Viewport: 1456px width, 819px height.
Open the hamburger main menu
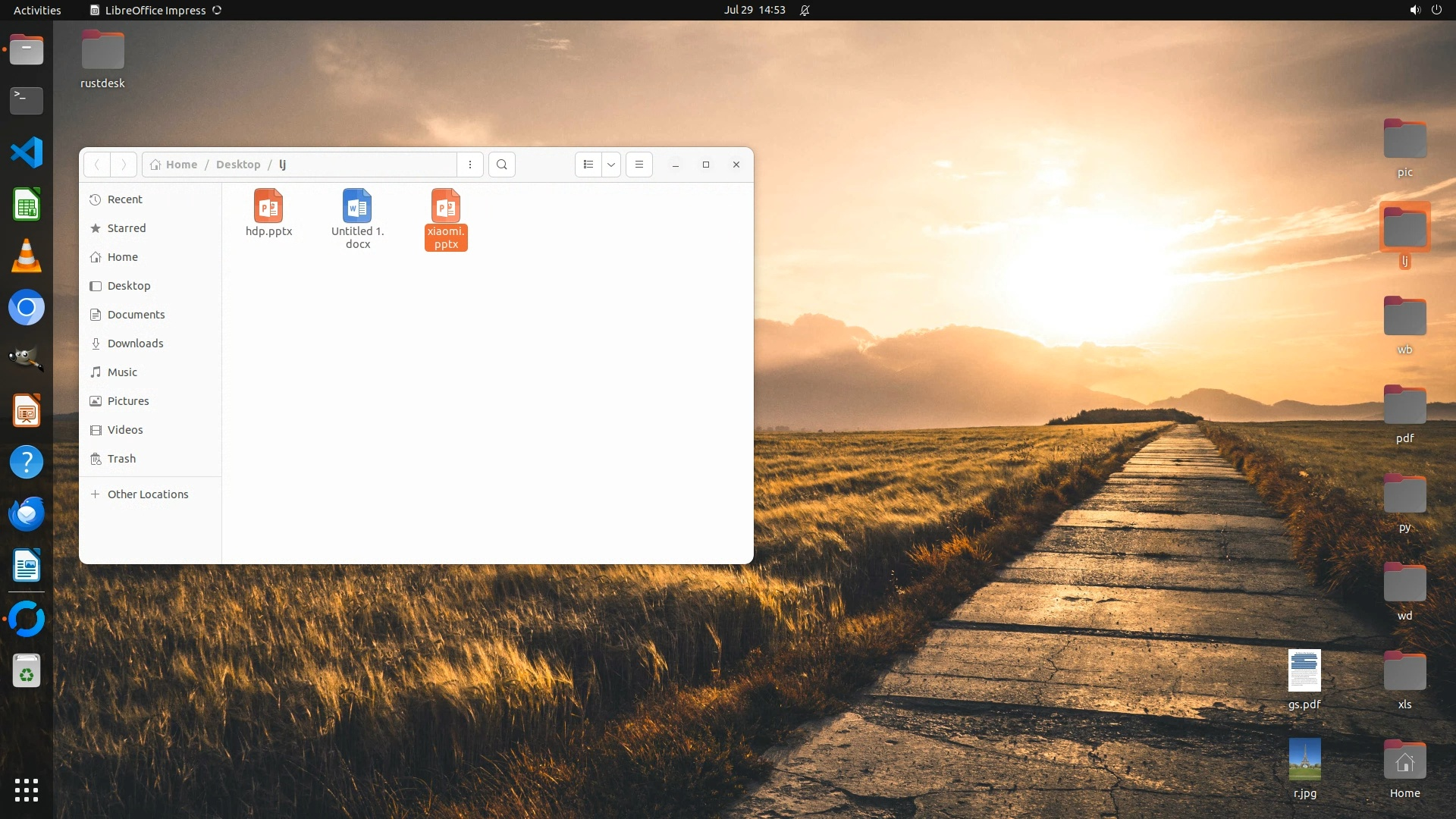[639, 165]
